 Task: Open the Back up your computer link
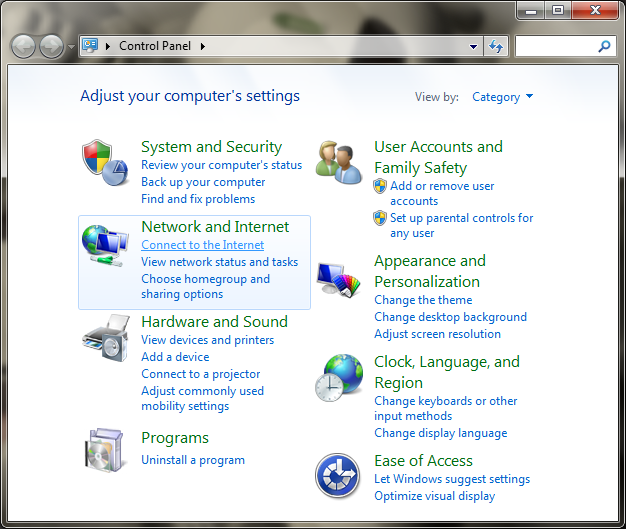(203, 182)
